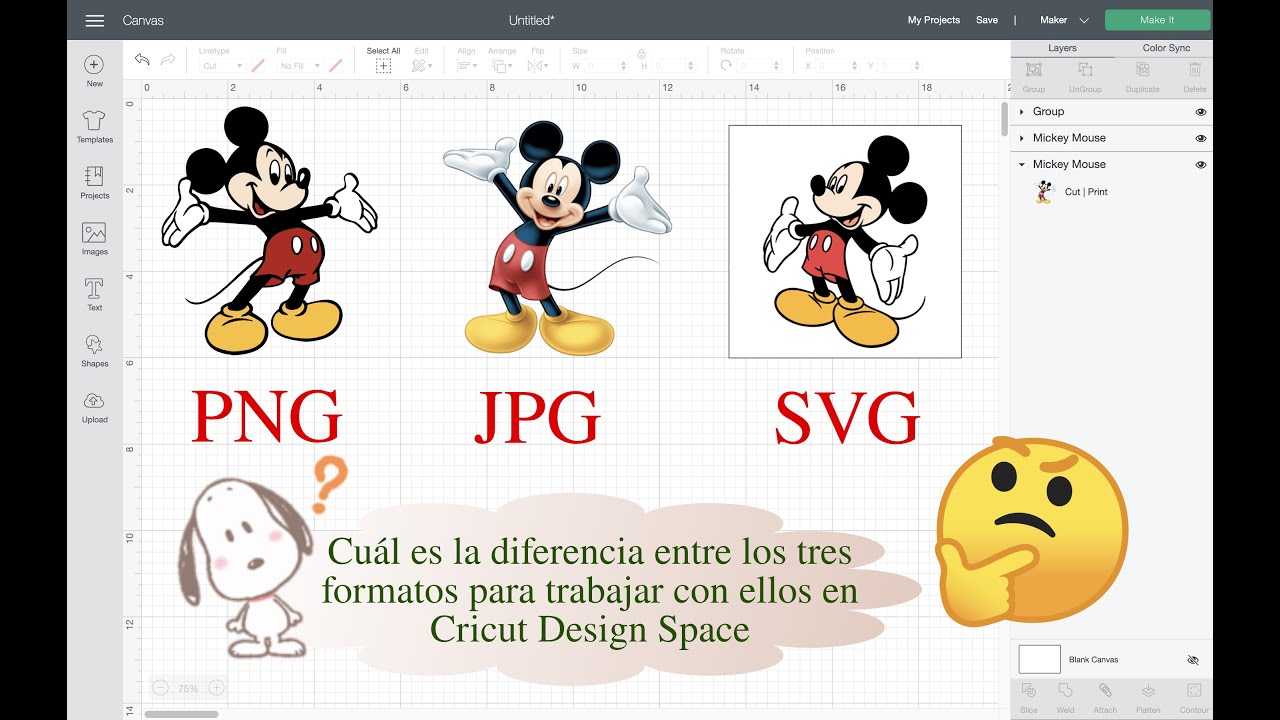Open the Align dropdown
The width and height of the screenshot is (1280, 720).
pyautogui.click(x=467, y=60)
